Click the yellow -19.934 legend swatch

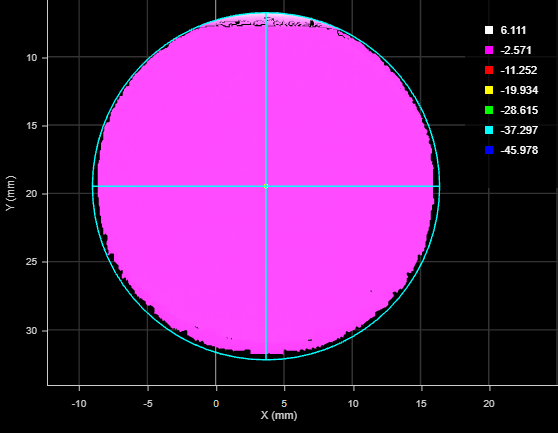(x=489, y=90)
